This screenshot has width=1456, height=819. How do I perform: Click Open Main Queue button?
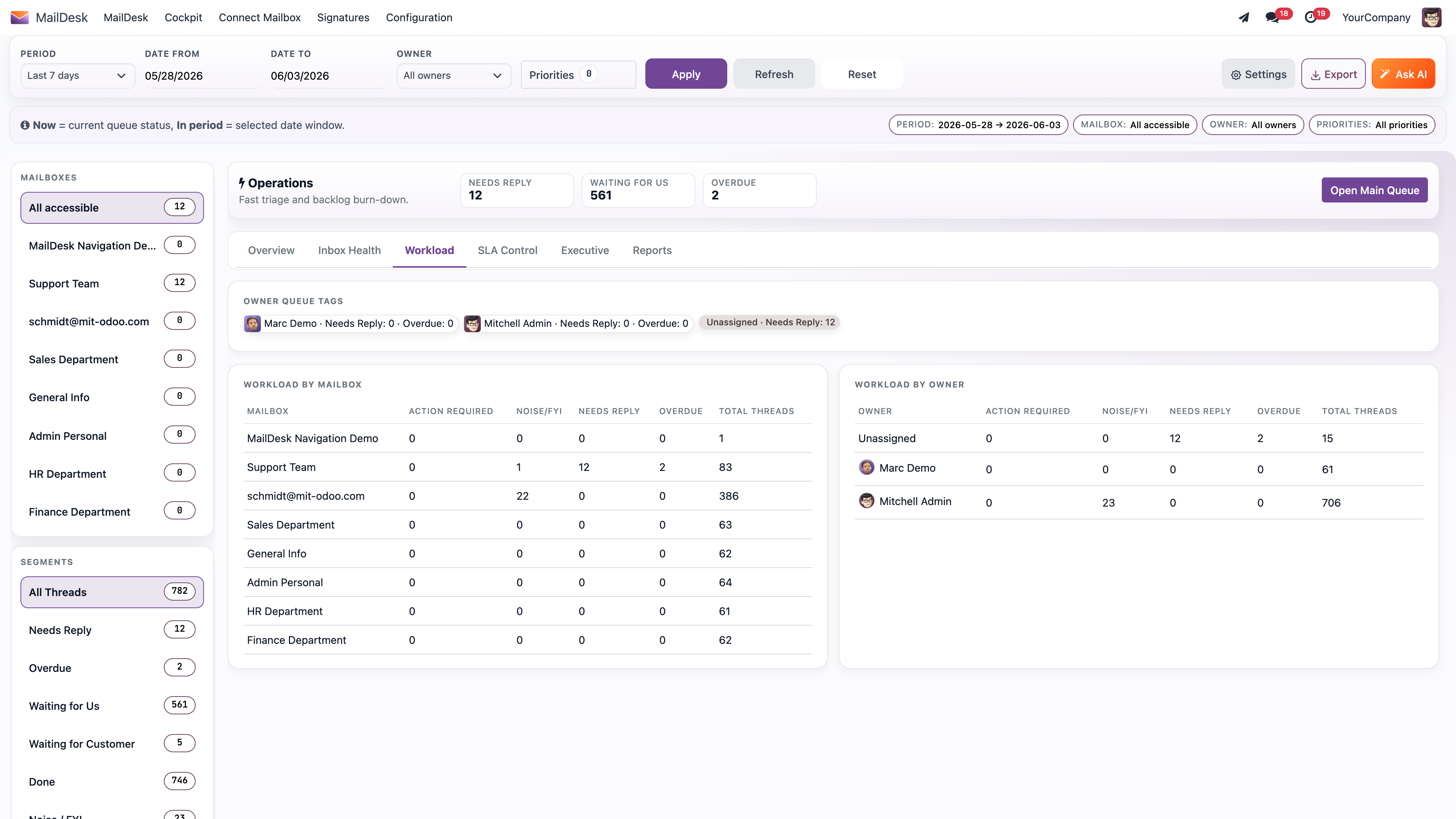1374,190
